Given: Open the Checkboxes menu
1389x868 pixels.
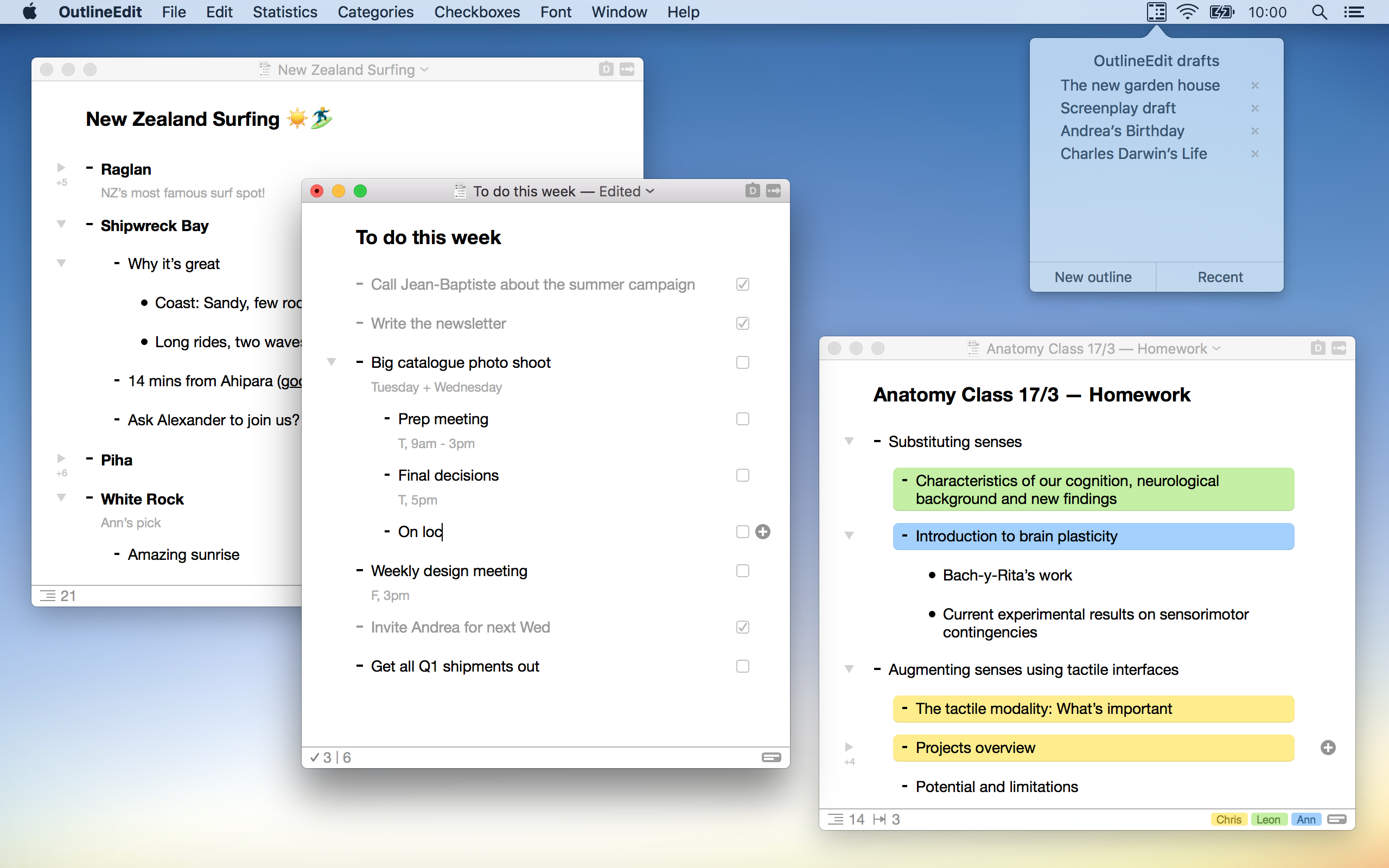Looking at the screenshot, I should 476,12.
